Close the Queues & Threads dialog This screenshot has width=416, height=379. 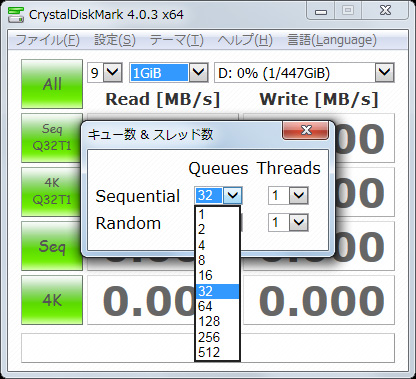coord(305,130)
